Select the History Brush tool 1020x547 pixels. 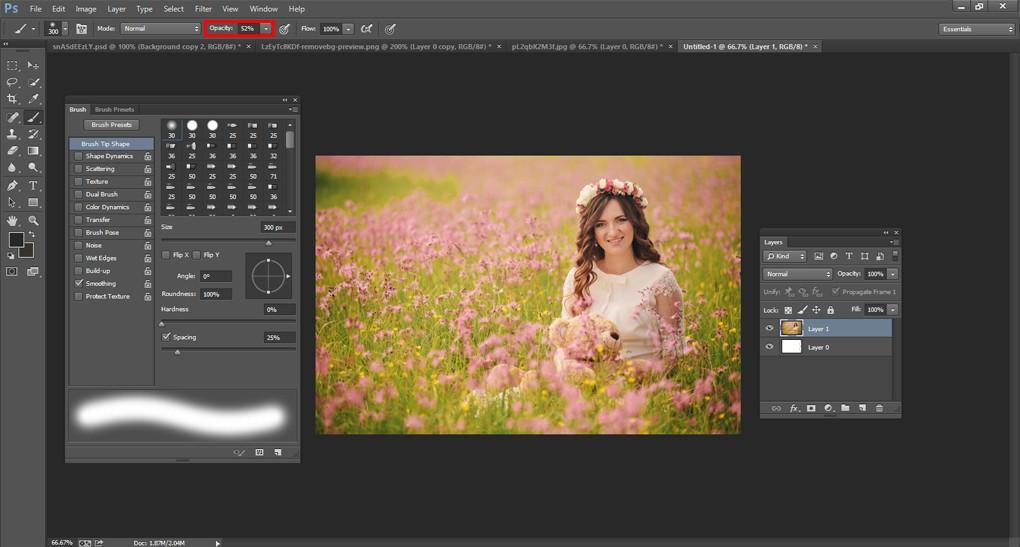tap(33, 134)
